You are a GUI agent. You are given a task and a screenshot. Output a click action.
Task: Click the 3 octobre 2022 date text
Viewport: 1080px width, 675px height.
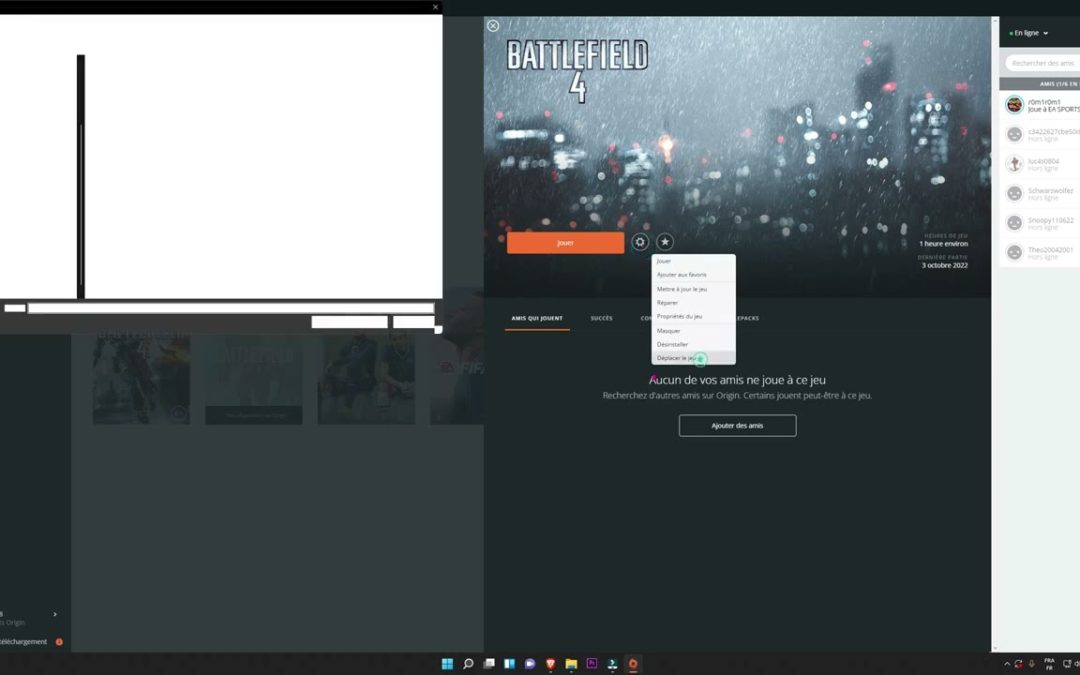click(944, 265)
